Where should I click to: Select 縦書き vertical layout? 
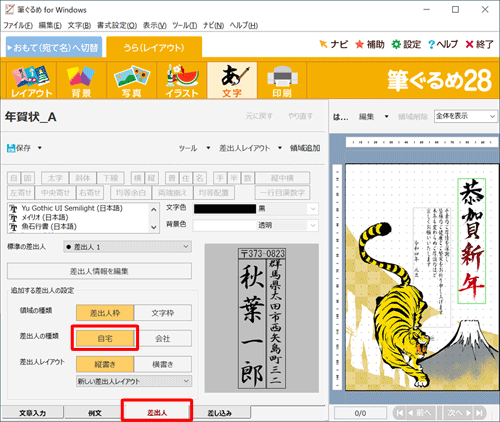click(x=105, y=364)
